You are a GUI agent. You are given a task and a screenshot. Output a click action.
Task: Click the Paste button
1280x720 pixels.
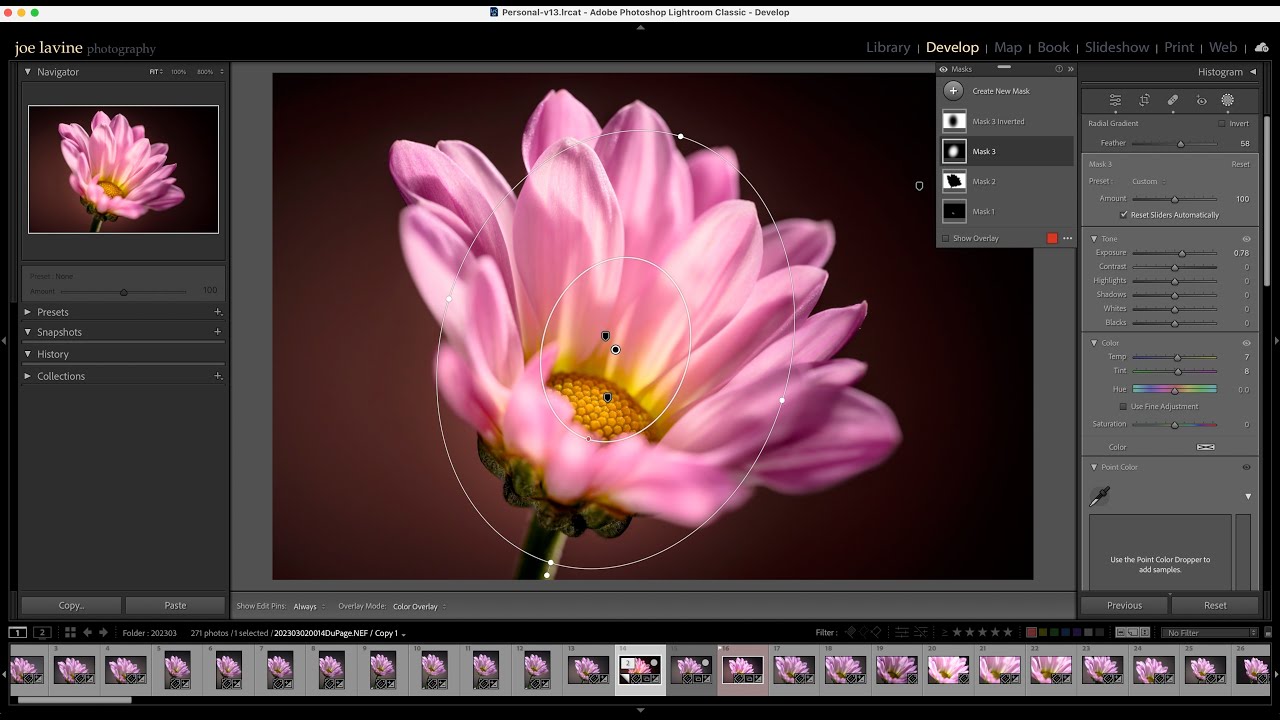175,605
